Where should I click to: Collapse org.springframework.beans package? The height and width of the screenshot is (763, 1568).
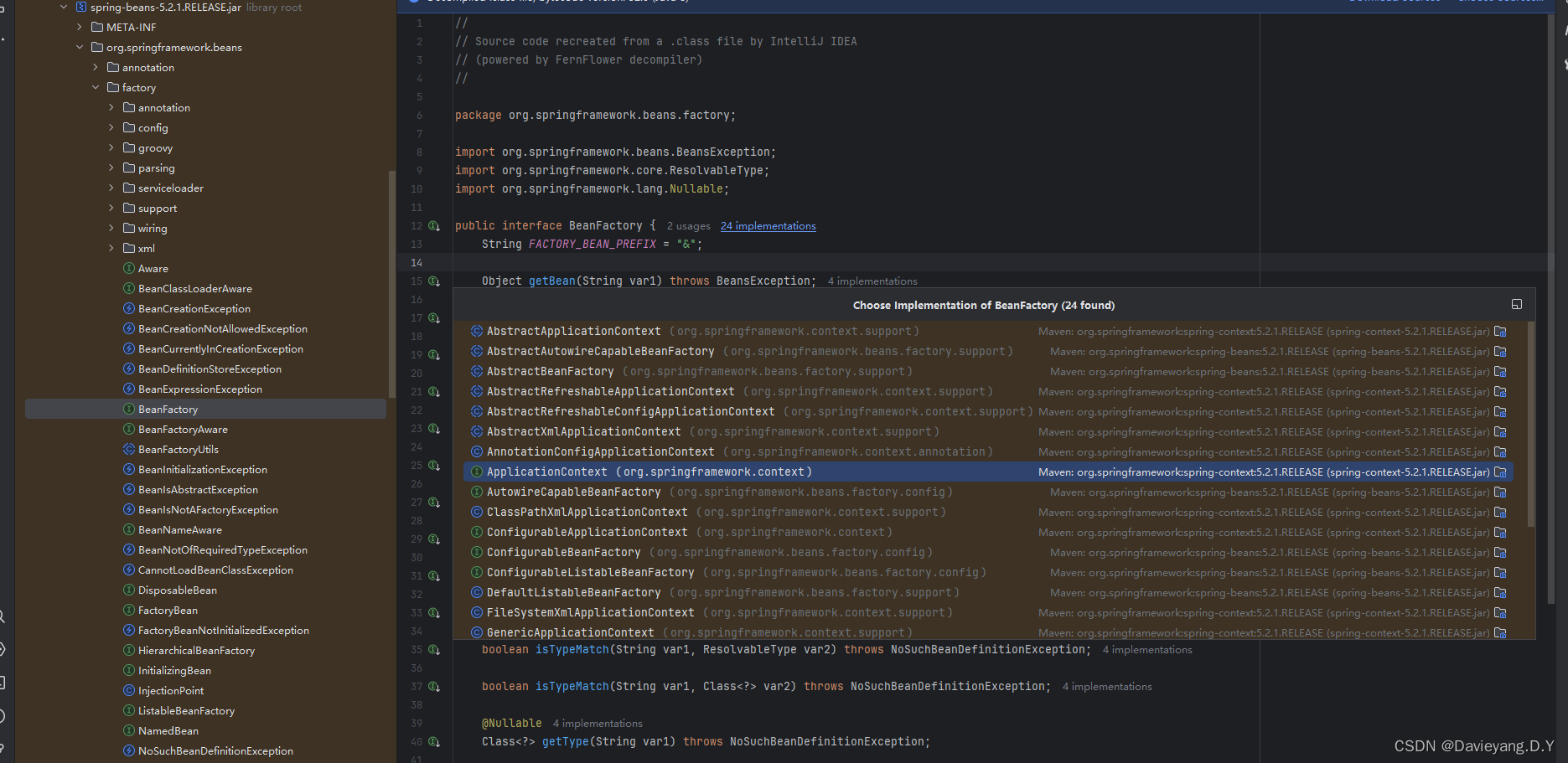[x=80, y=47]
